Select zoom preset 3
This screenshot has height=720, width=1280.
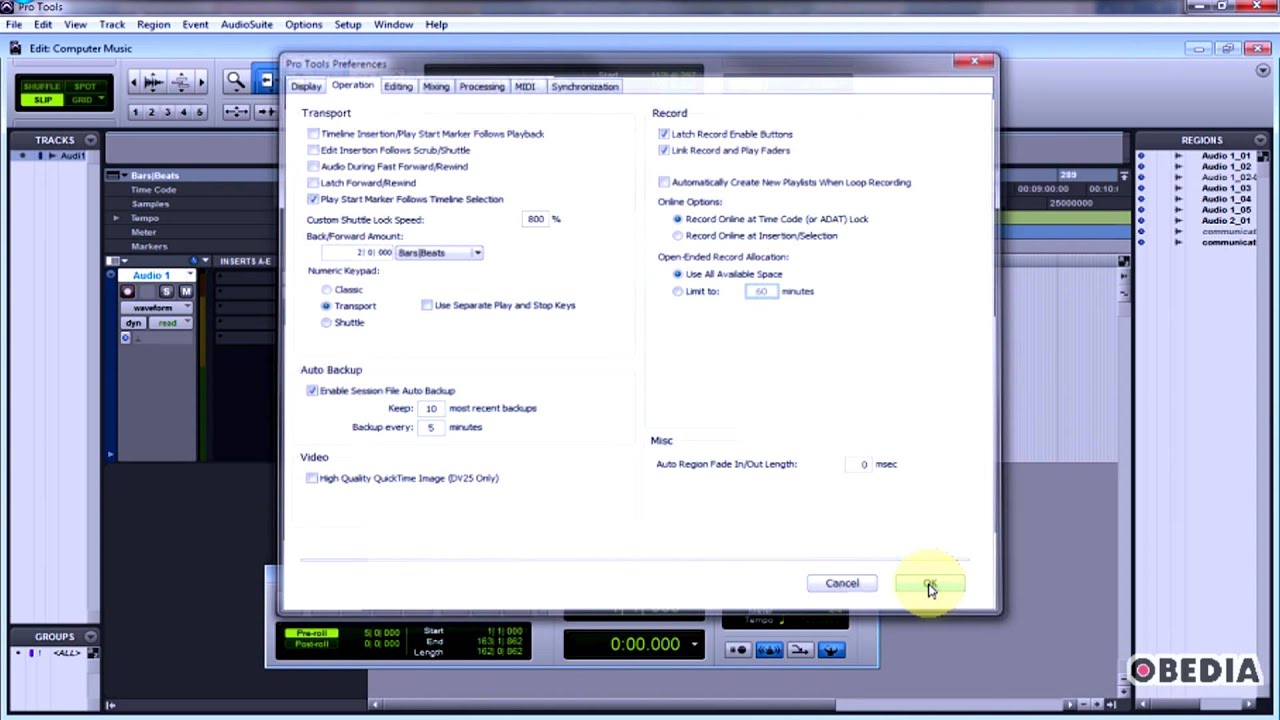(167, 112)
